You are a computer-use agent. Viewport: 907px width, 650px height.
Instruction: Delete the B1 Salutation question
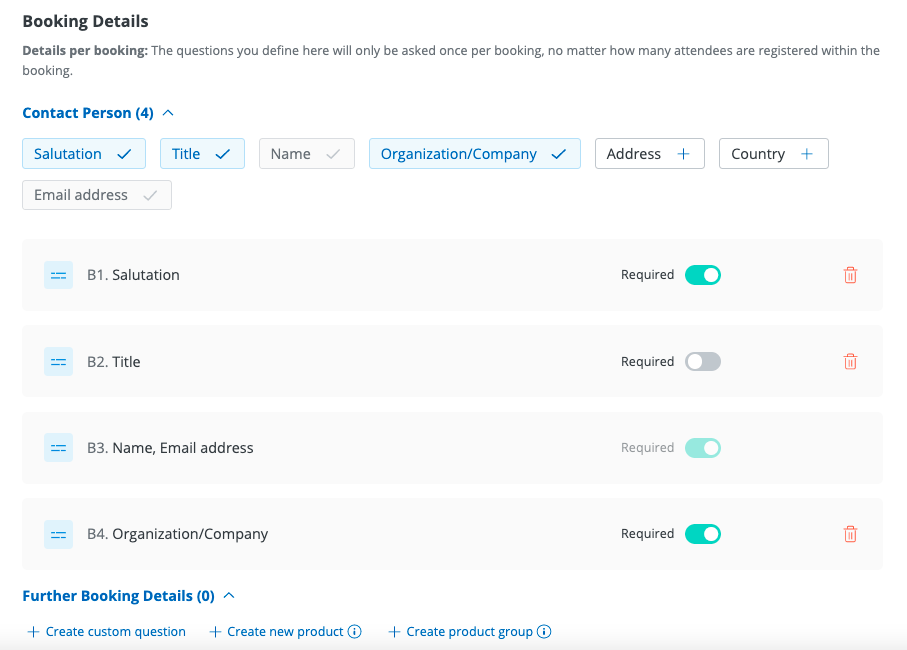point(850,275)
